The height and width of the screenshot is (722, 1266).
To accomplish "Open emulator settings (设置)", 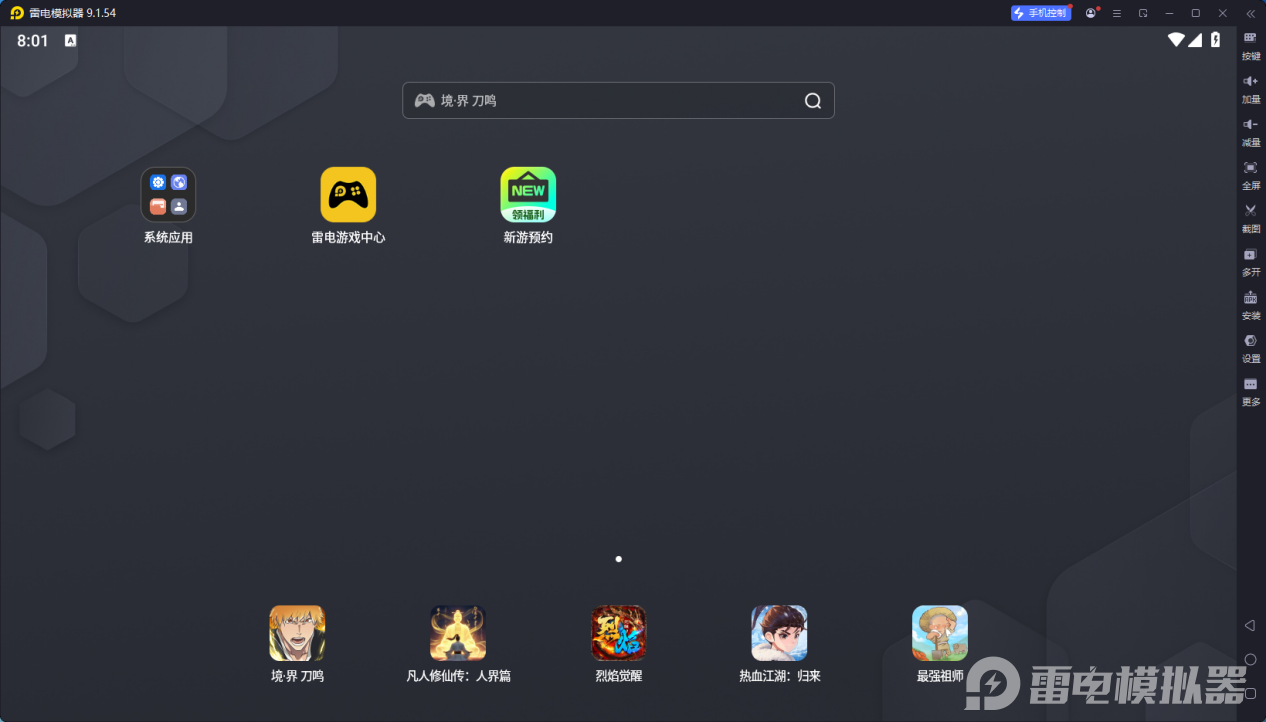I will (x=1250, y=346).
